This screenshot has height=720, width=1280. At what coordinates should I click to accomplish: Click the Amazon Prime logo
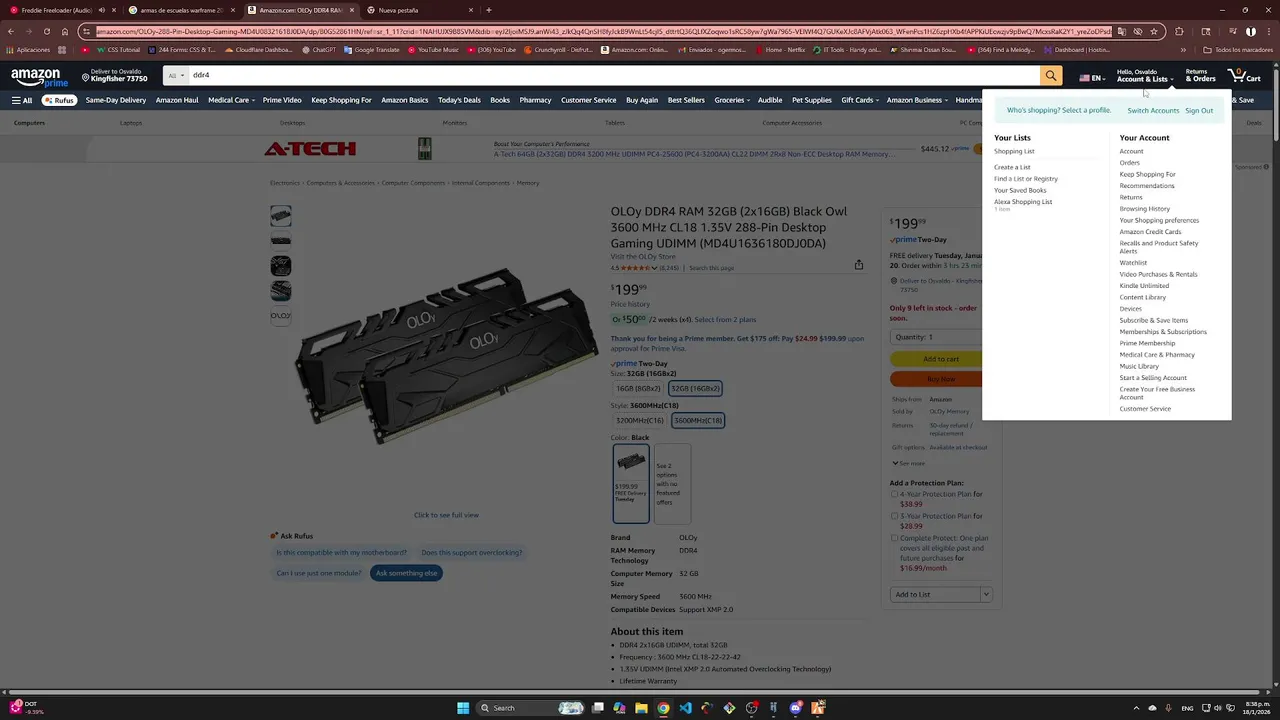pos(40,76)
